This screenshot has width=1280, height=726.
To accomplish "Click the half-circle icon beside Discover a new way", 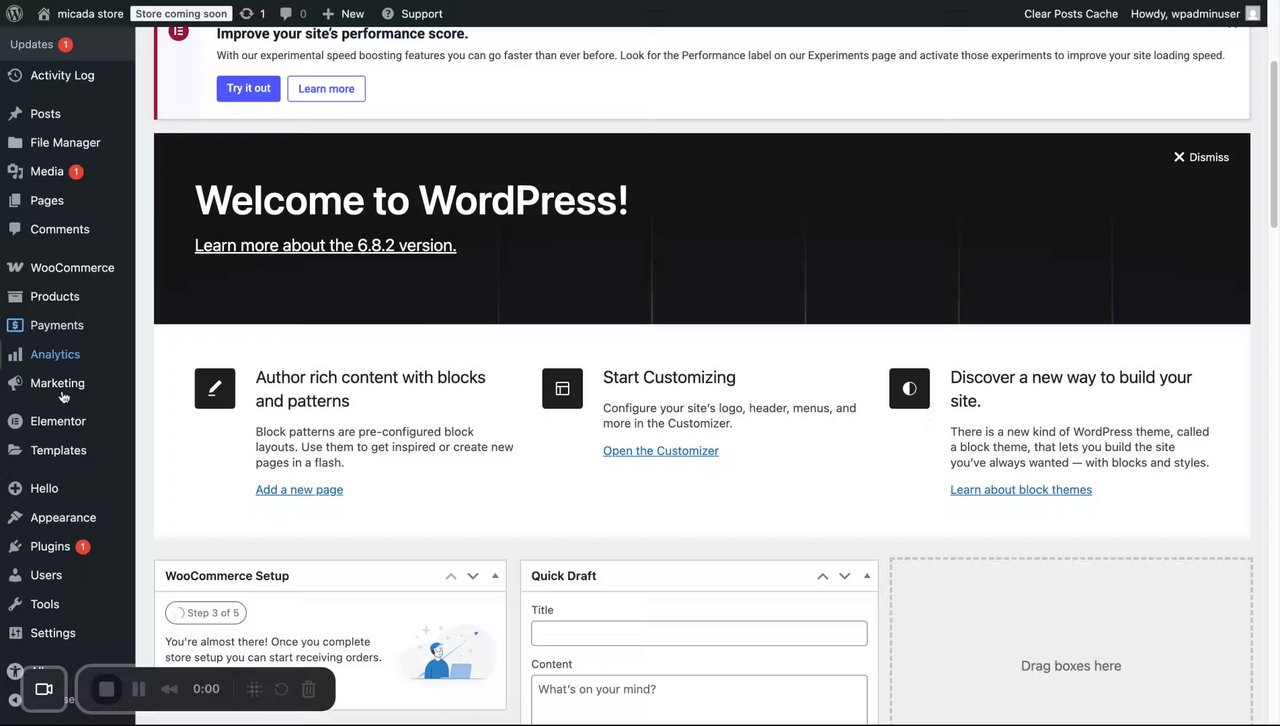I will [x=909, y=389].
